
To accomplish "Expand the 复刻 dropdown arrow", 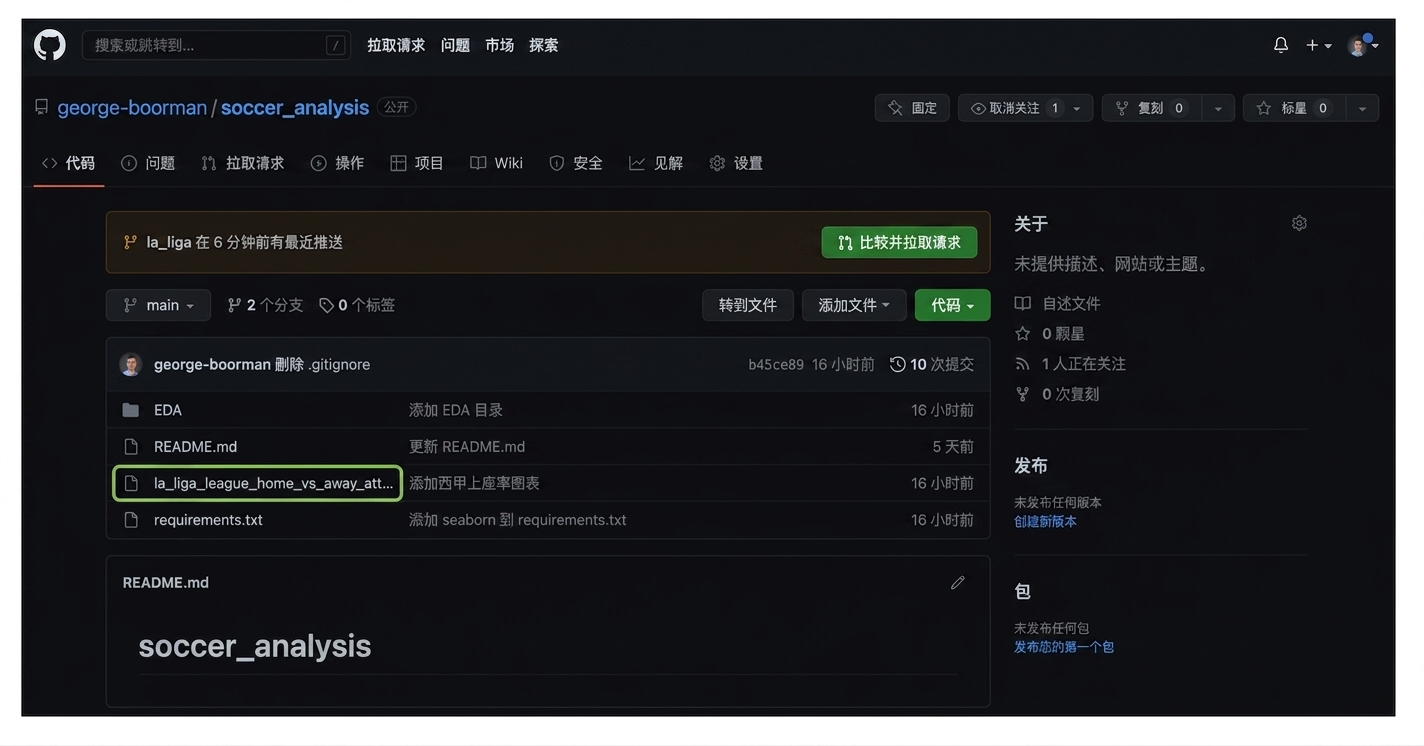I will (x=1218, y=108).
